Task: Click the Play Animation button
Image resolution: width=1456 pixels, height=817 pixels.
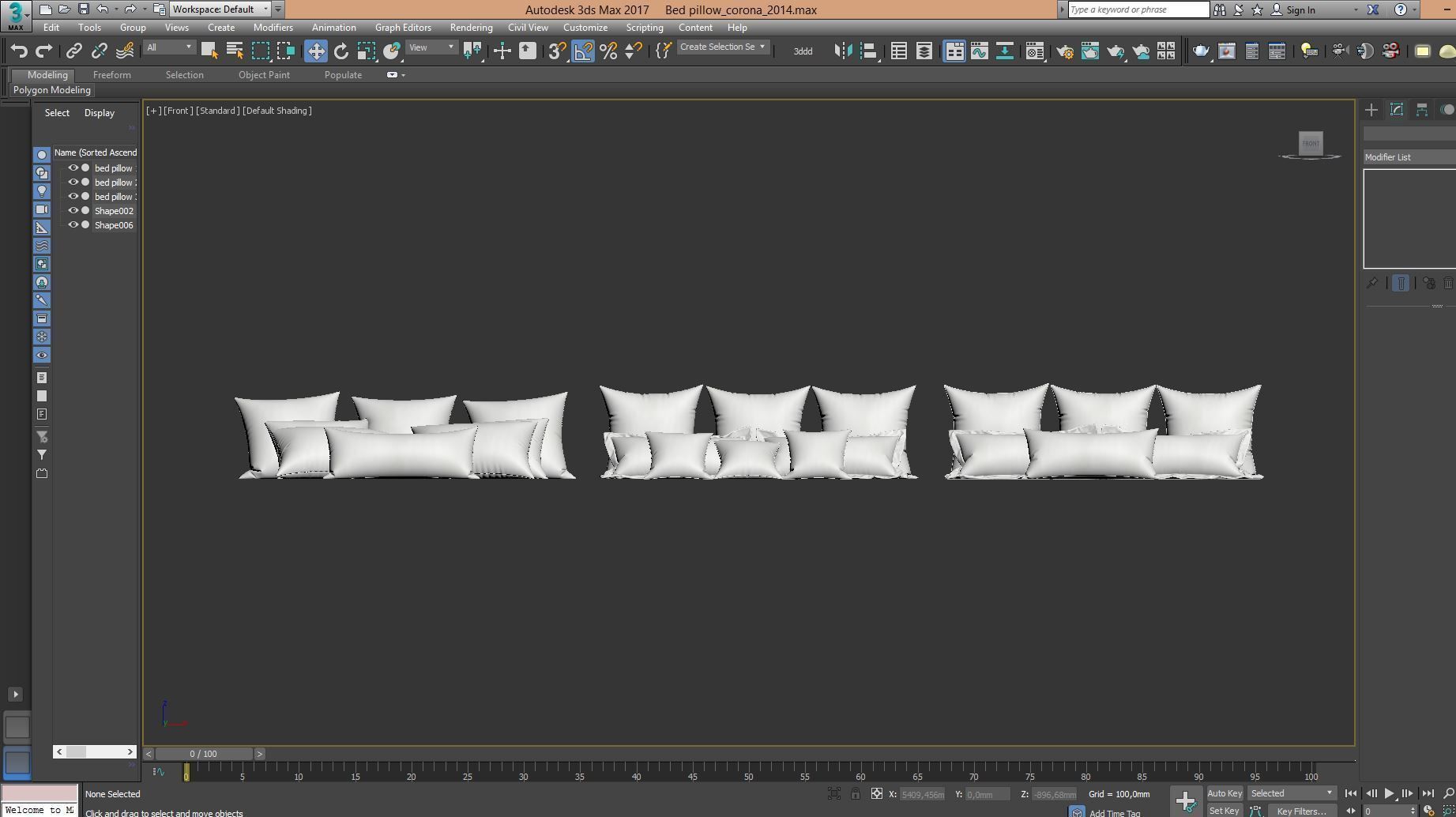Action: click(x=1390, y=793)
